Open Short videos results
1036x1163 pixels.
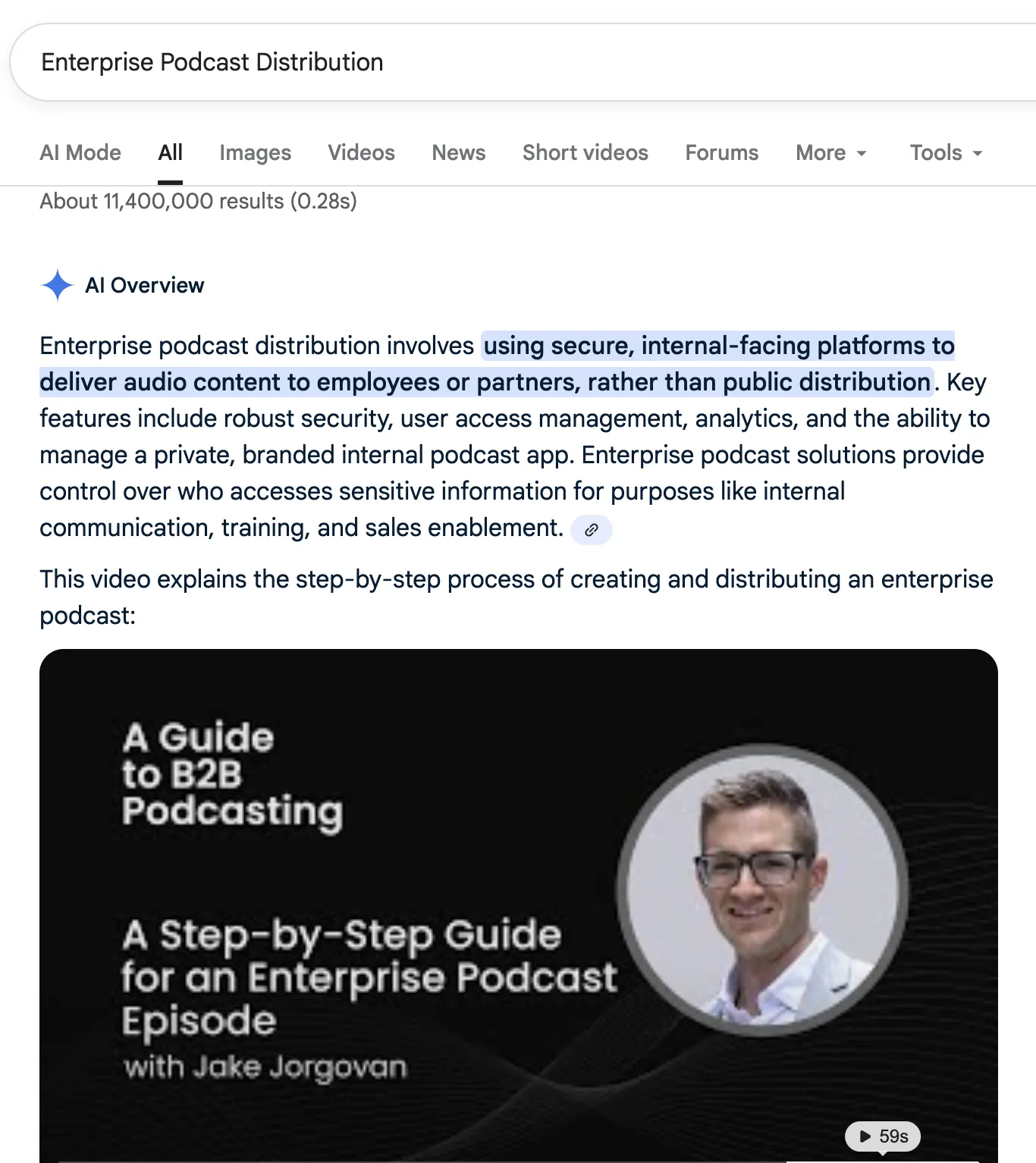pyautogui.click(x=585, y=152)
